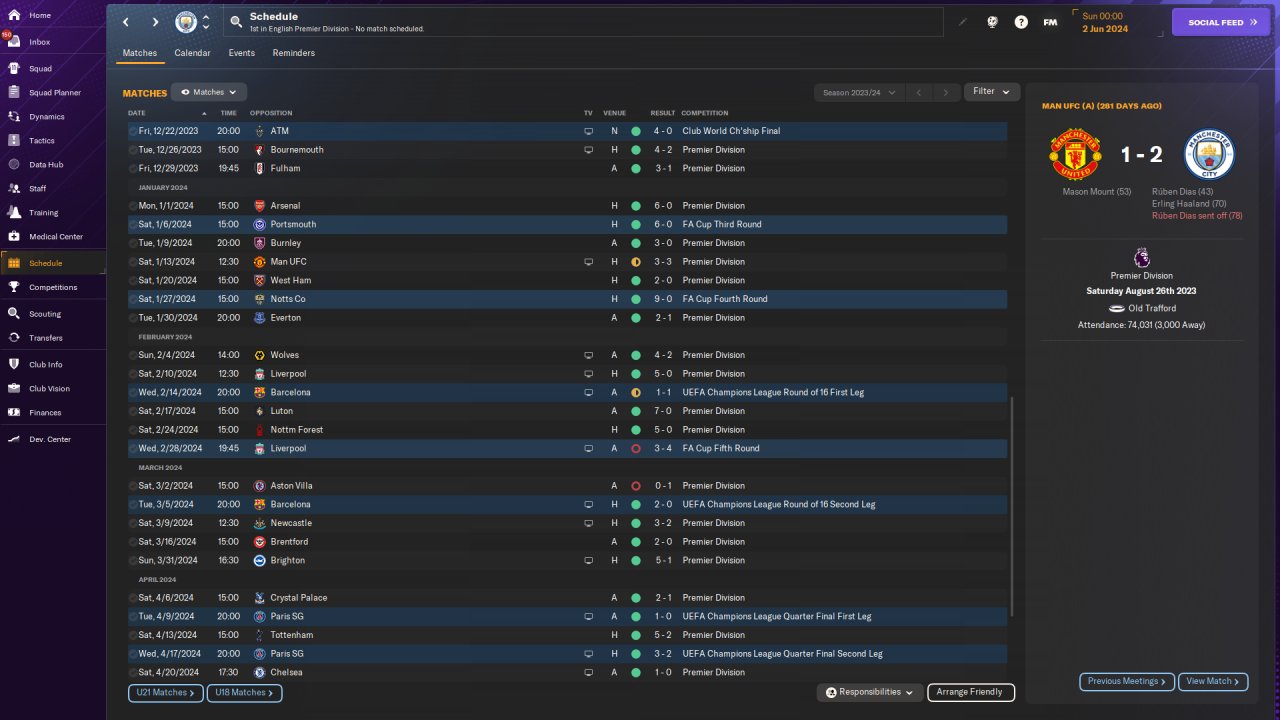This screenshot has height=720, width=1280.
Task: Open the Schedule item in the sidebar
Action: (x=53, y=263)
